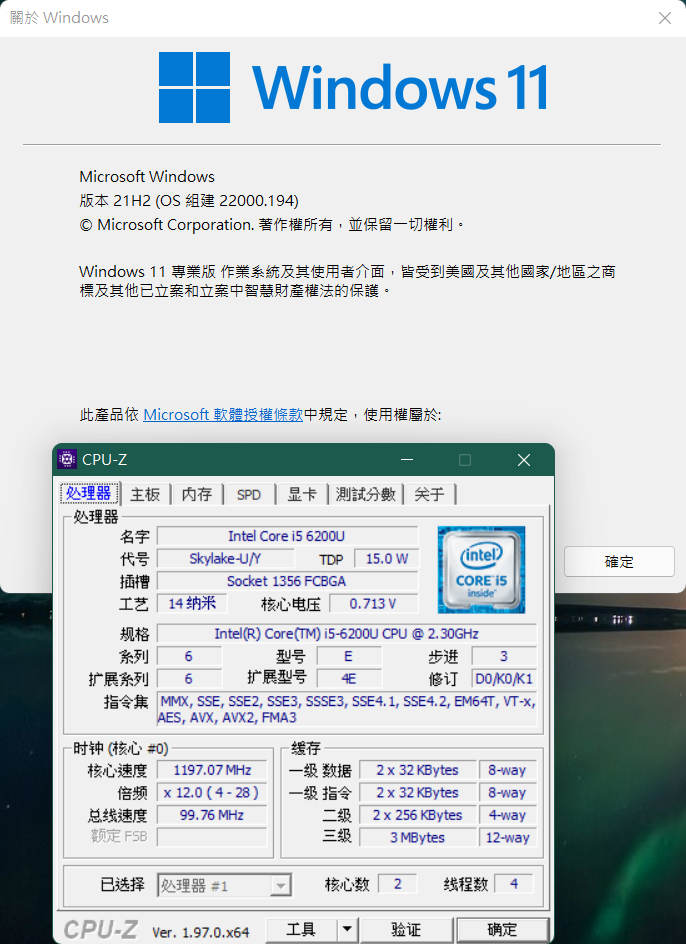Click the Intel Core i5 6200U name field
This screenshot has width=686, height=944.
pos(287,536)
